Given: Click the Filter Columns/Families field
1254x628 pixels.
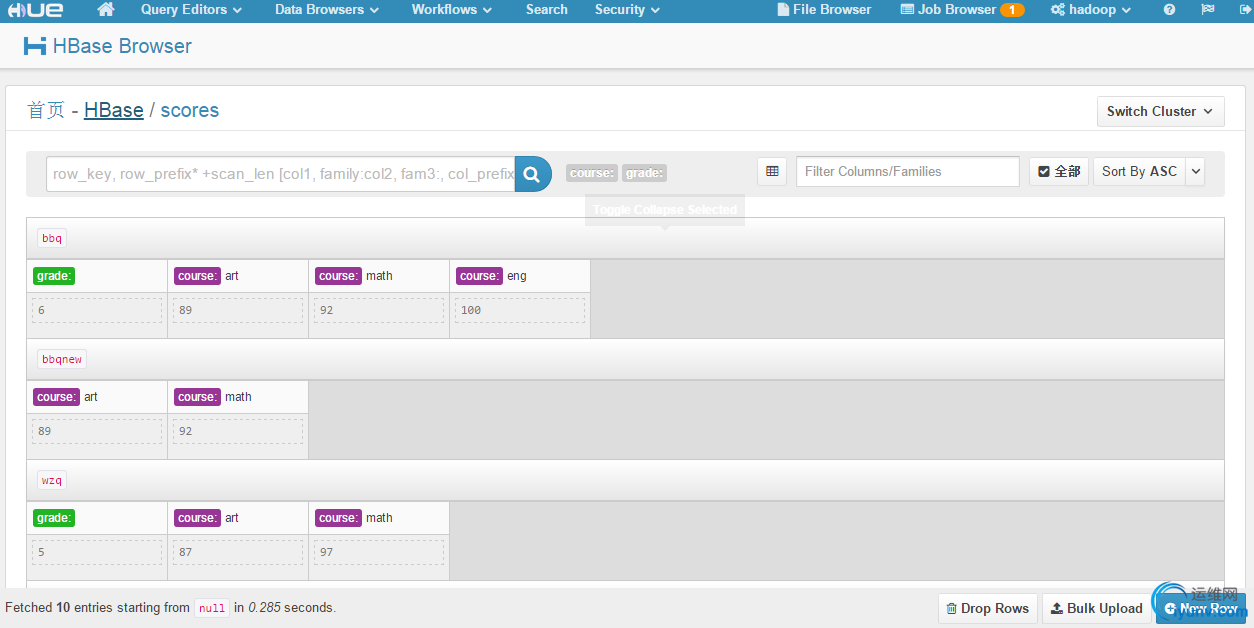Looking at the screenshot, I should point(908,171).
